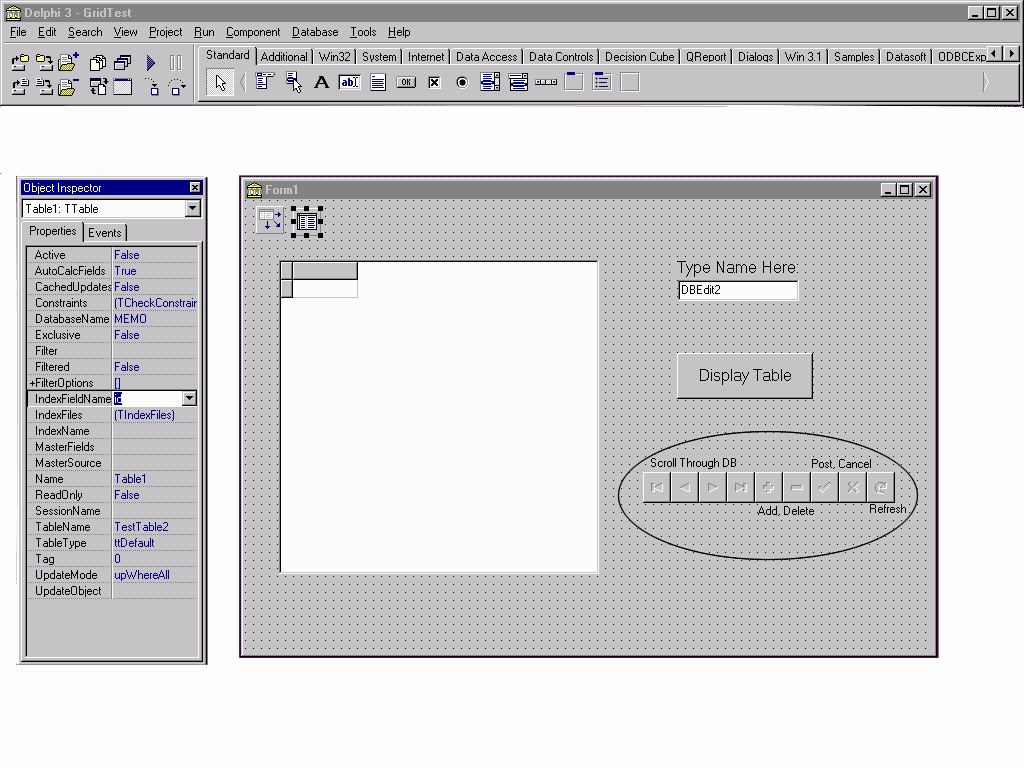Click the Run (play) toolbar icon
1024x768 pixels.
click(151, 63)
